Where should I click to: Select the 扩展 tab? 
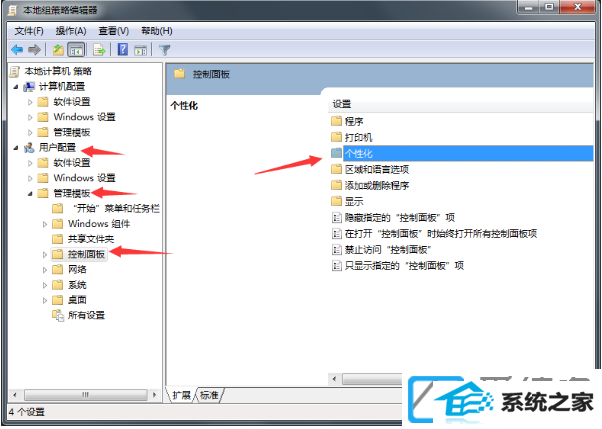pos(181,395)
